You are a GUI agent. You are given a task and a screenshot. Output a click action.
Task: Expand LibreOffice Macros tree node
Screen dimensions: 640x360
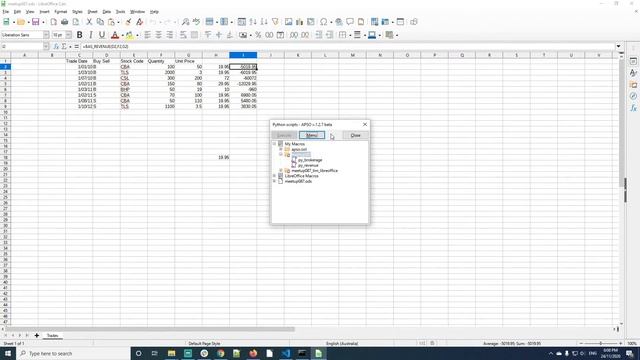[274, 176]
